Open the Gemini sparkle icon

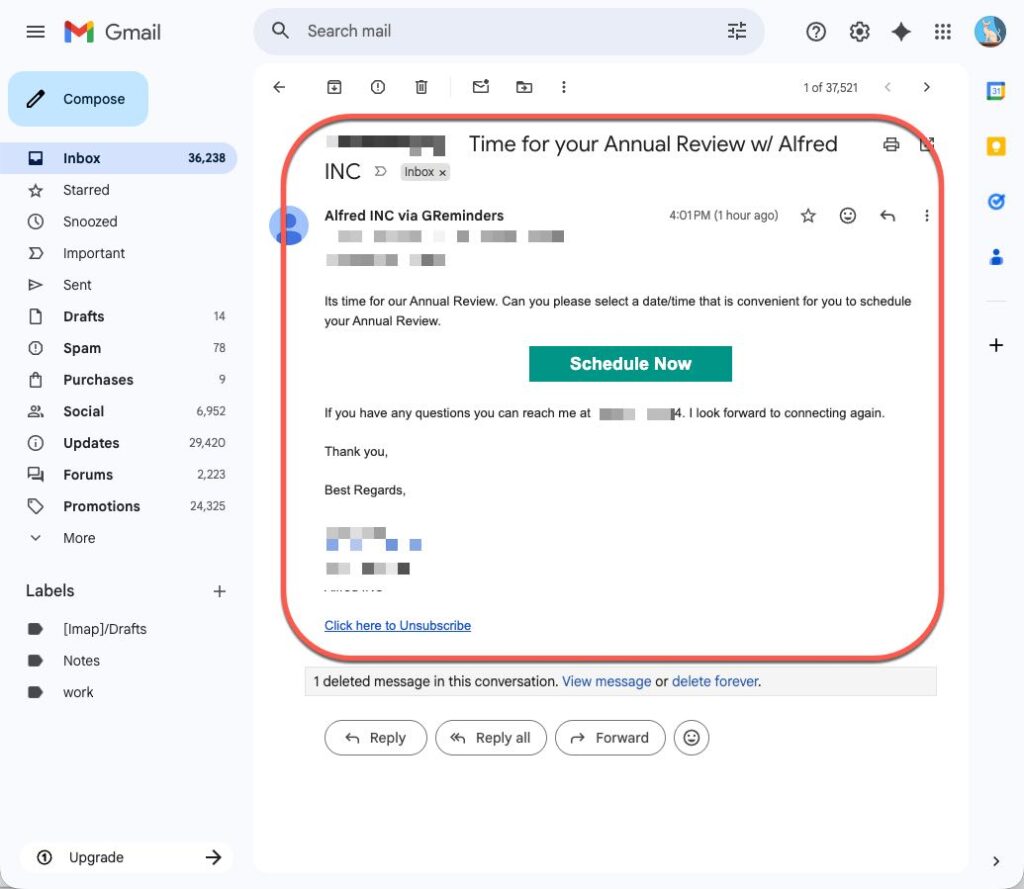[x=901, y=32]
